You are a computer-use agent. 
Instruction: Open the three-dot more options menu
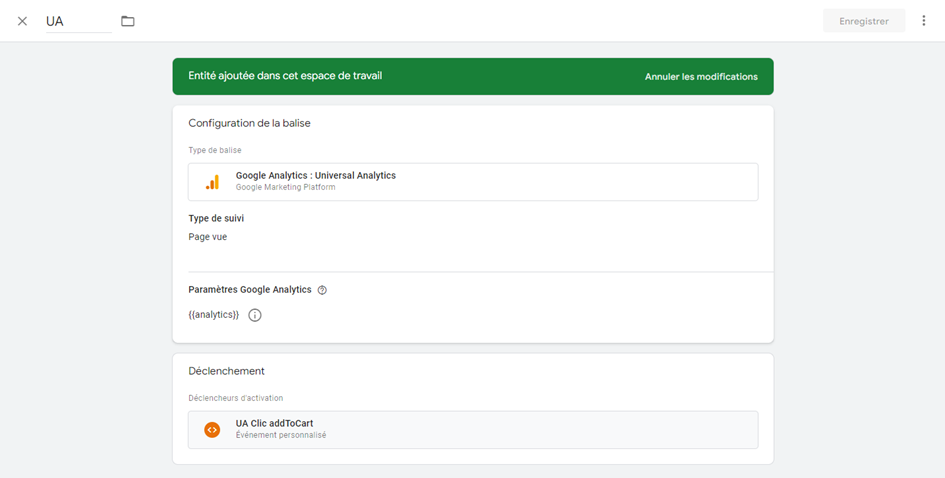coord(924,21)
